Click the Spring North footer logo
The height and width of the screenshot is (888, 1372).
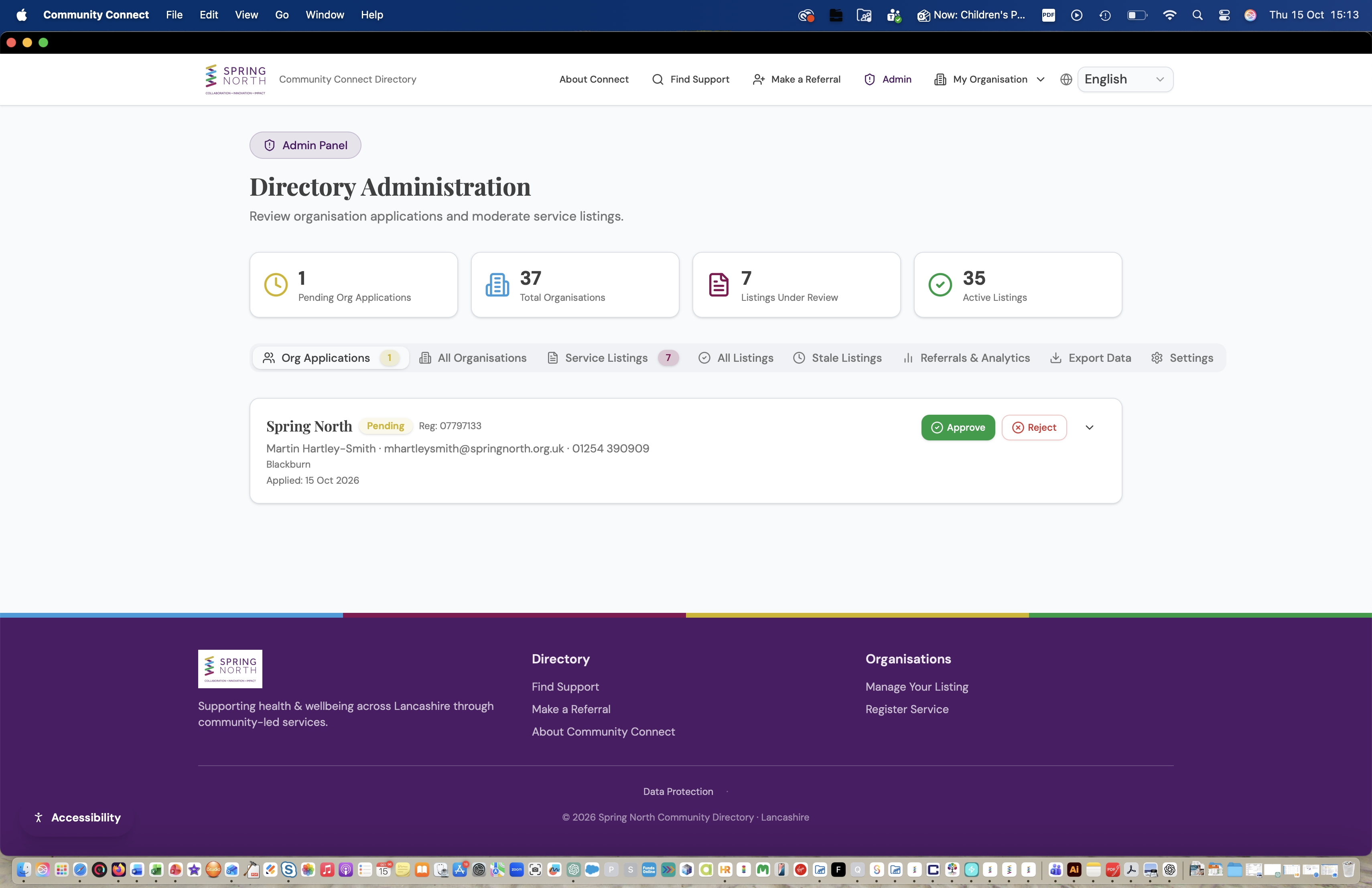tap(230, 669)
